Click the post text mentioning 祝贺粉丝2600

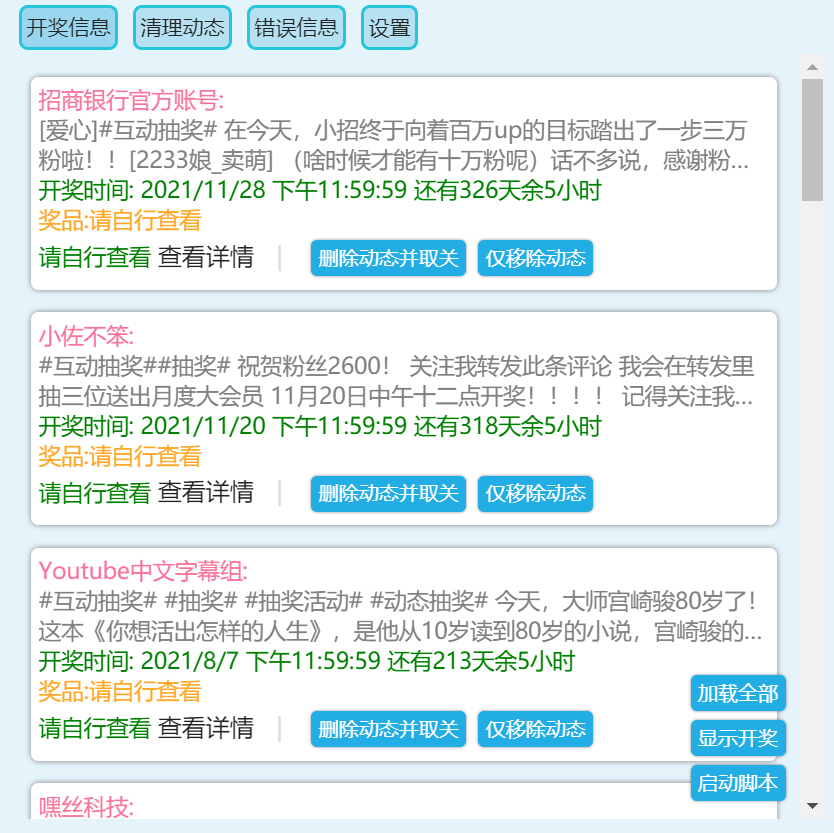(396, 381)
